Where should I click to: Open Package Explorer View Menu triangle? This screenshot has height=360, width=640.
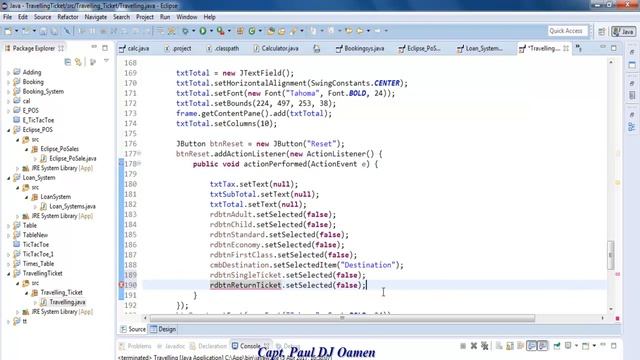(x=106, y=61)
